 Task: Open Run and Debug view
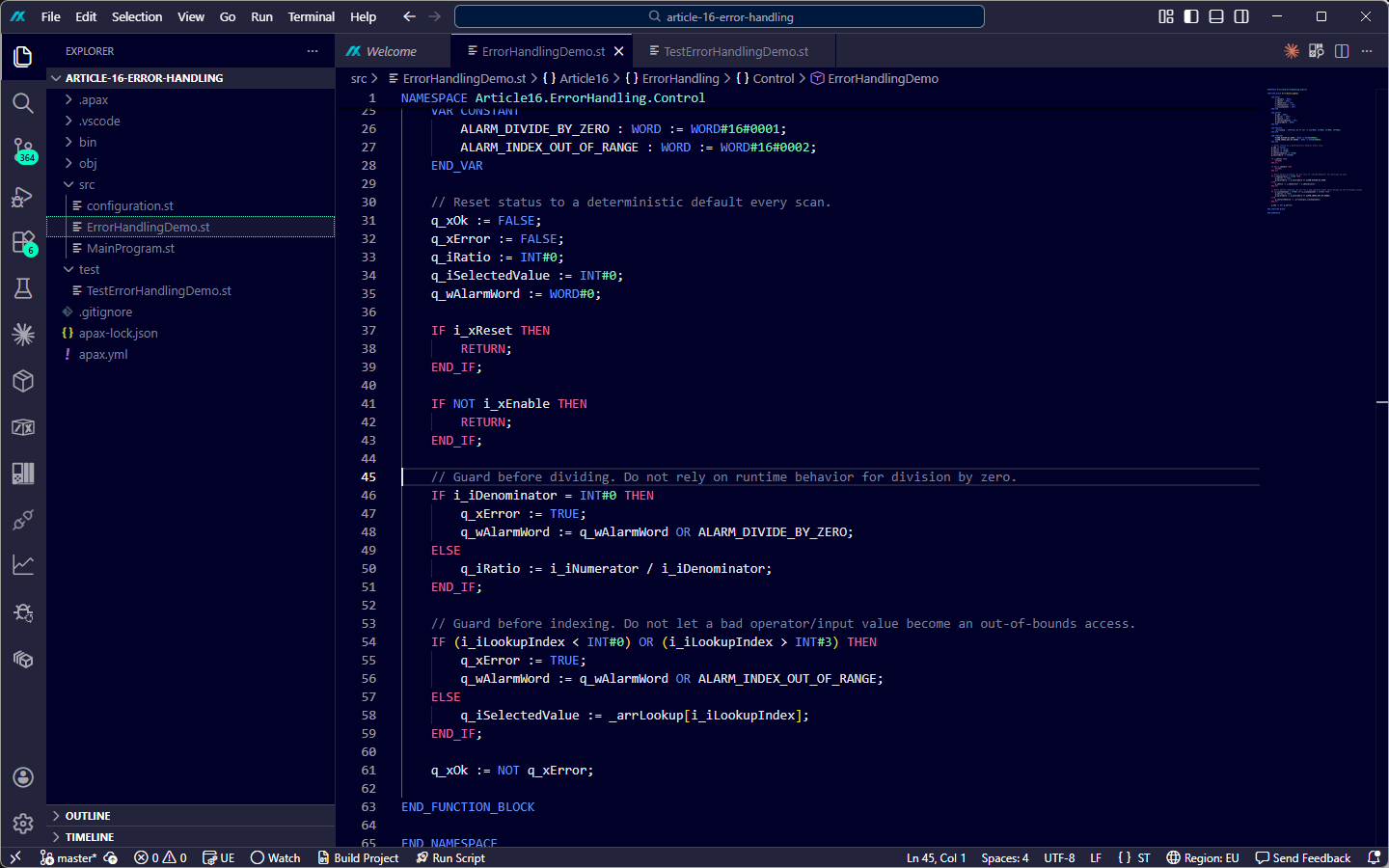23,197
